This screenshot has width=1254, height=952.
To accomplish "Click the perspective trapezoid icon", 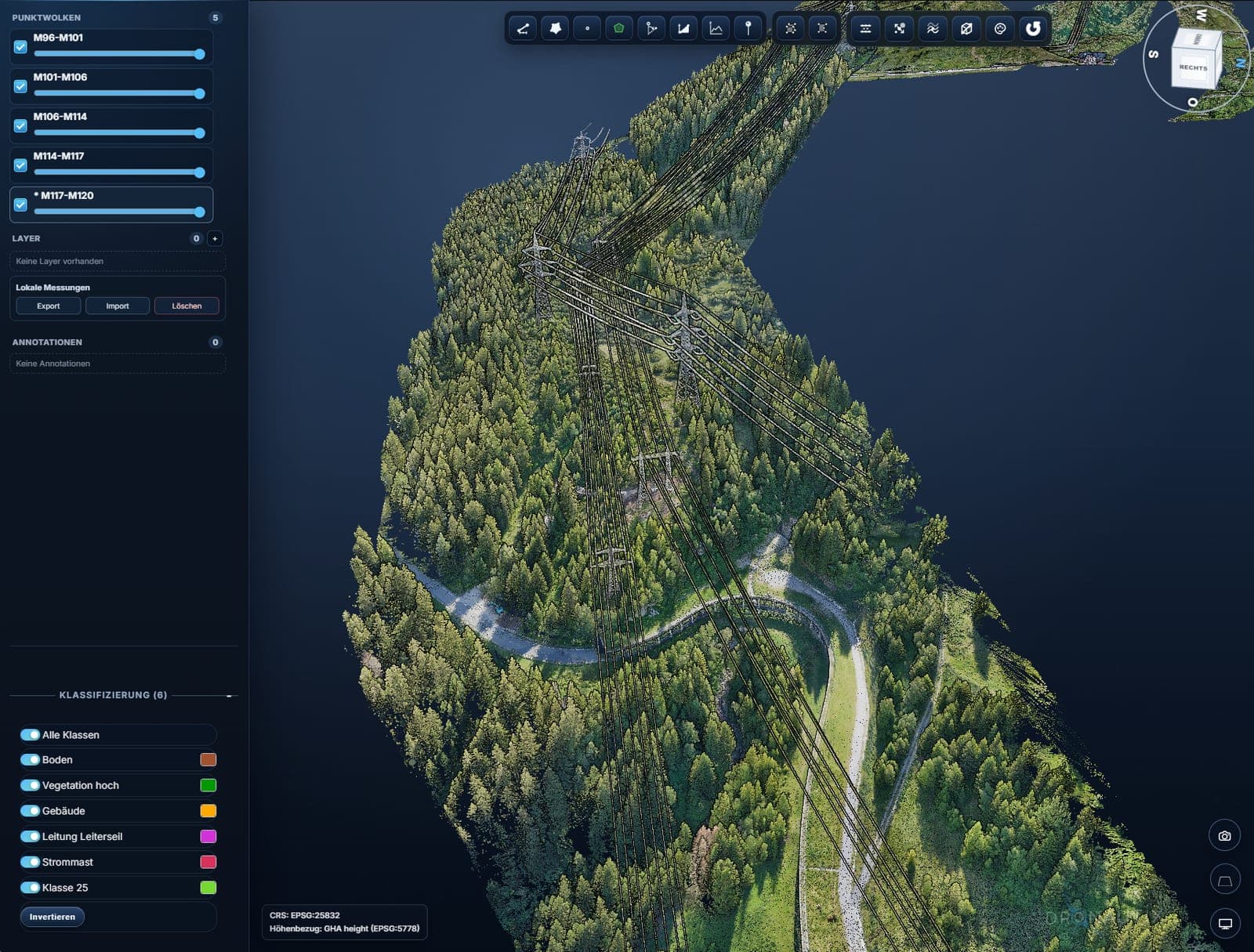I will coord(1224,880).
